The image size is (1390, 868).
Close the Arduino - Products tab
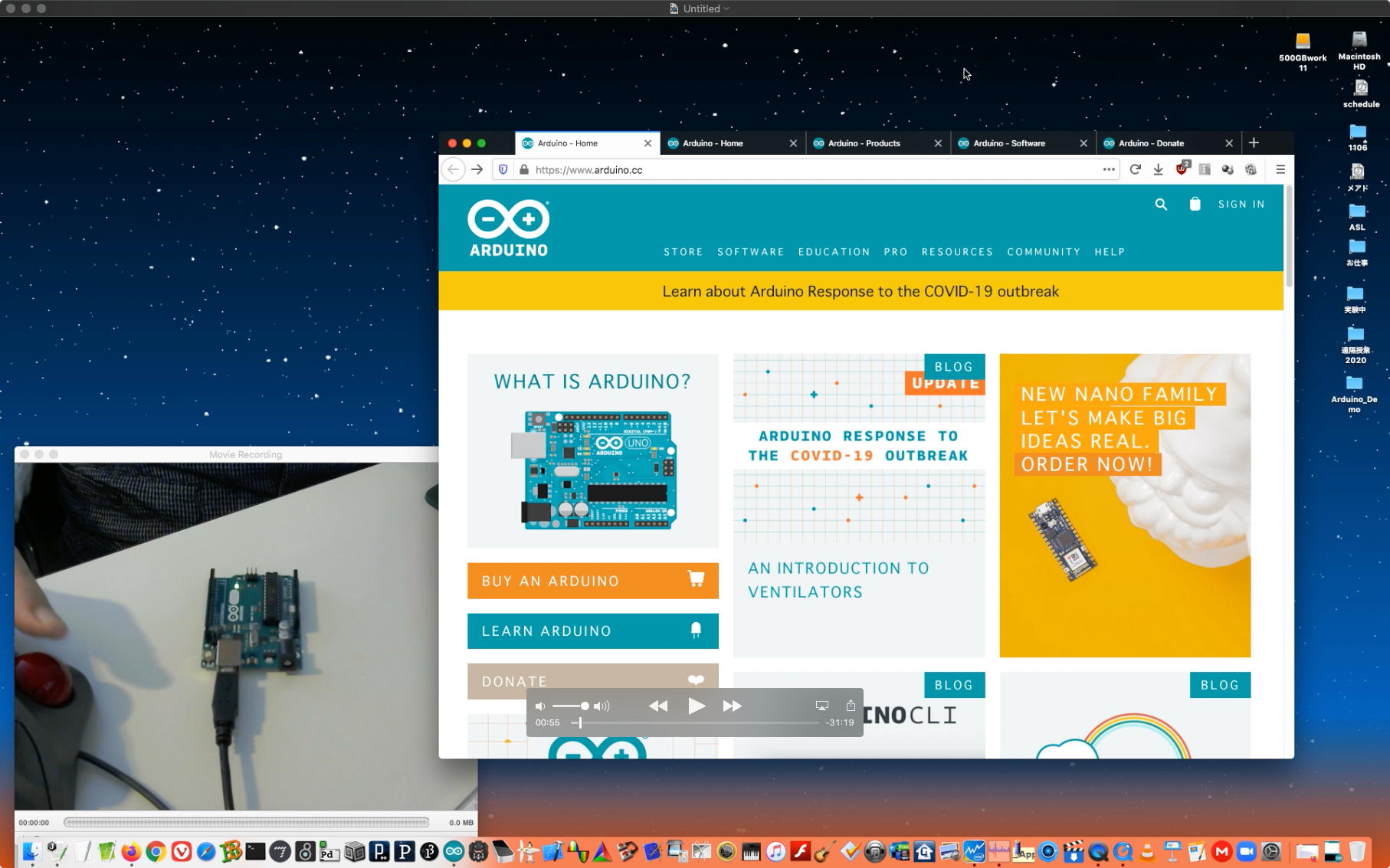click(x=938, y=143)
